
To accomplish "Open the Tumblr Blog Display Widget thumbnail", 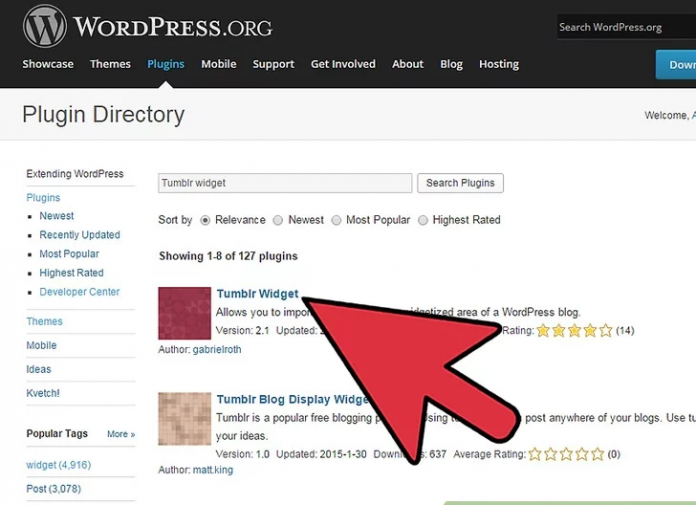I will (184, 418).
